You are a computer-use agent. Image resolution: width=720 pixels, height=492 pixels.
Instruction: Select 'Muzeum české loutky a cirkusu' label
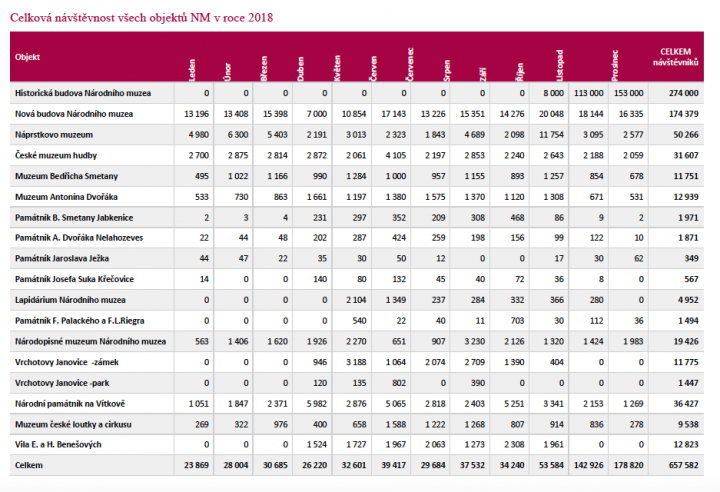[73, 424]
